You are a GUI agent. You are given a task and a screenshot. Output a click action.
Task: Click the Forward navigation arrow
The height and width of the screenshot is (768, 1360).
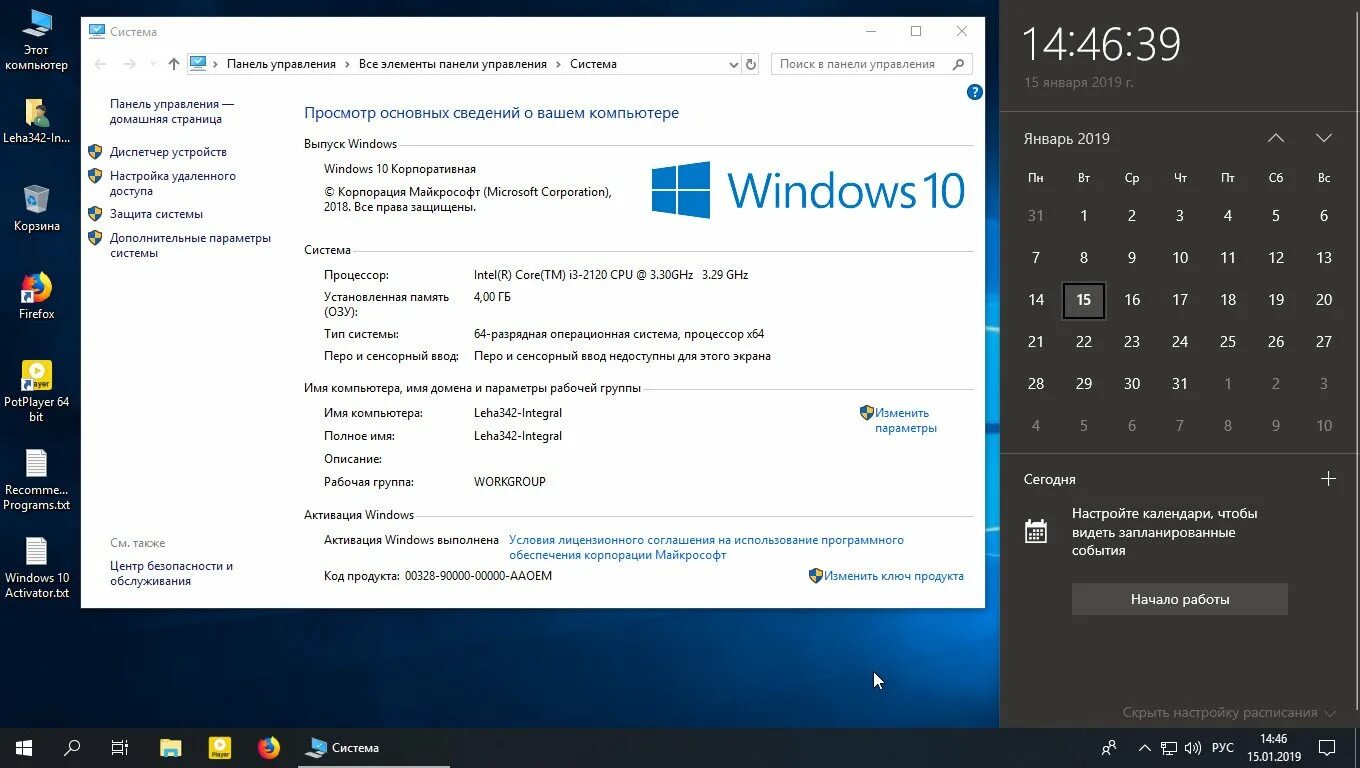129,64
